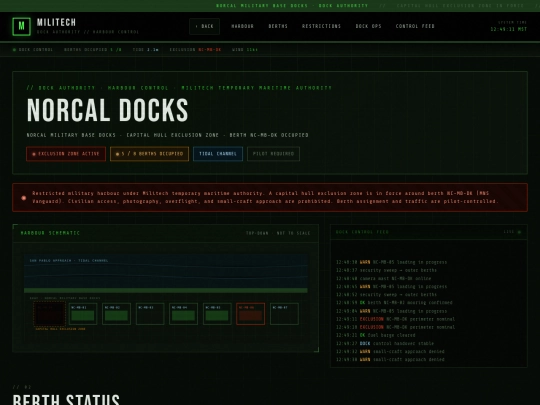Click the system time readout
540x405 pixels.
point(509,29)
